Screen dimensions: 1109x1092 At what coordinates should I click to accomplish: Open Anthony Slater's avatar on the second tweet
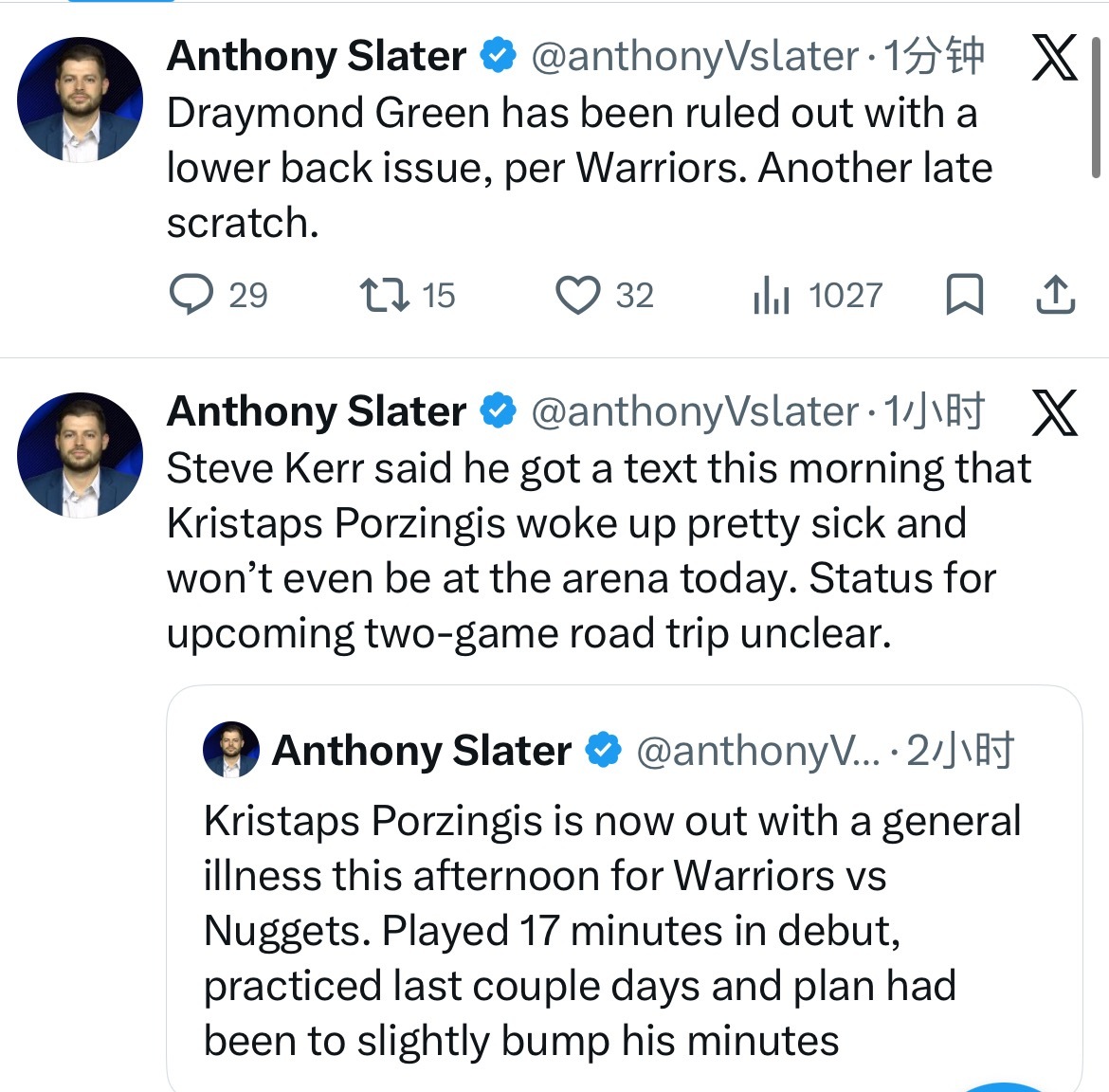pos(80,455)
